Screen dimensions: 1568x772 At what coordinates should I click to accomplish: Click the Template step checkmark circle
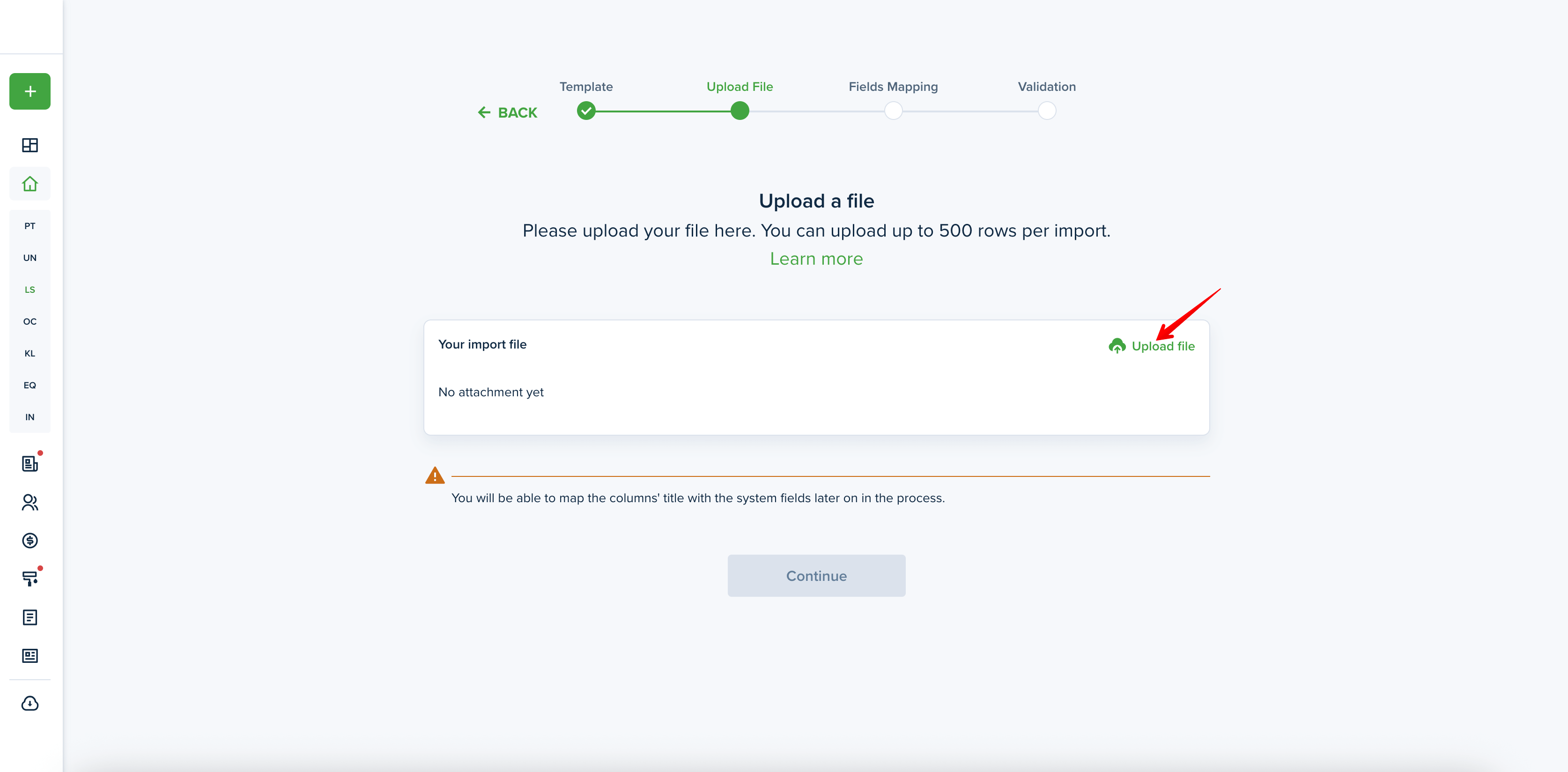[586, 111]
